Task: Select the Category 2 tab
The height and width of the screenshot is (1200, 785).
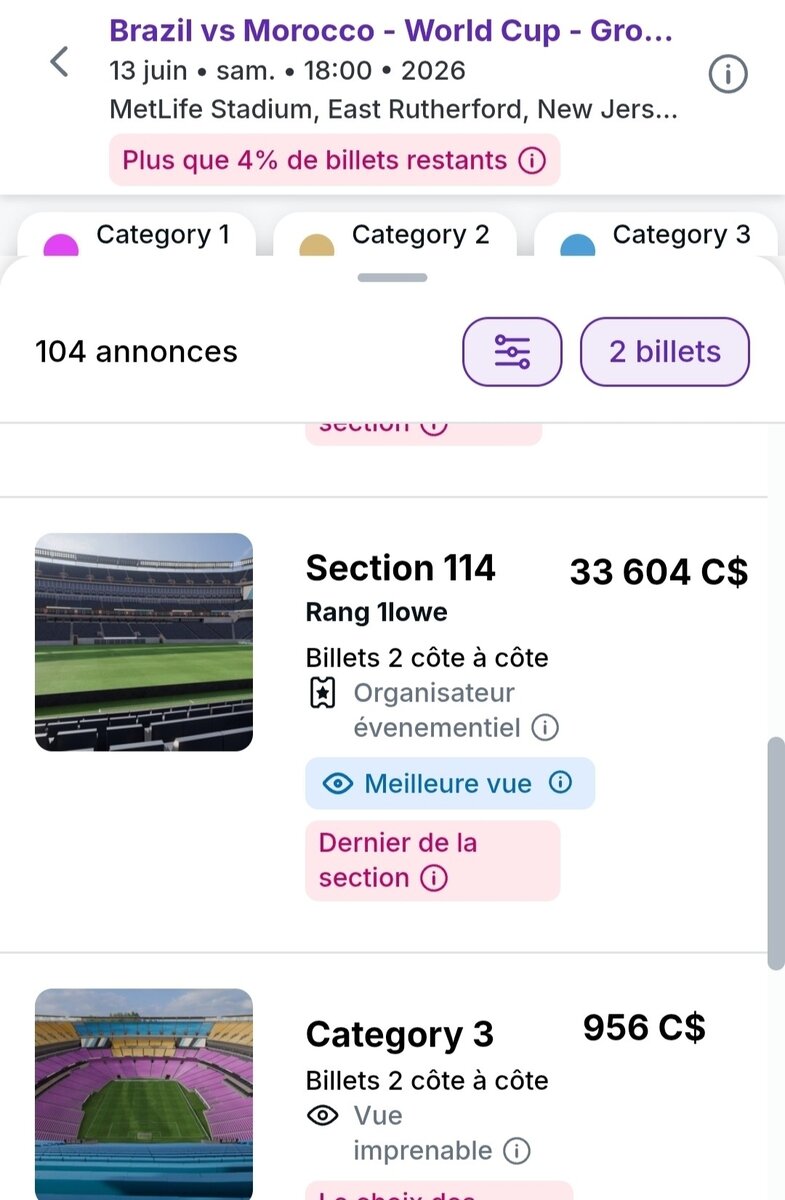Action: (x=395, y=236)
